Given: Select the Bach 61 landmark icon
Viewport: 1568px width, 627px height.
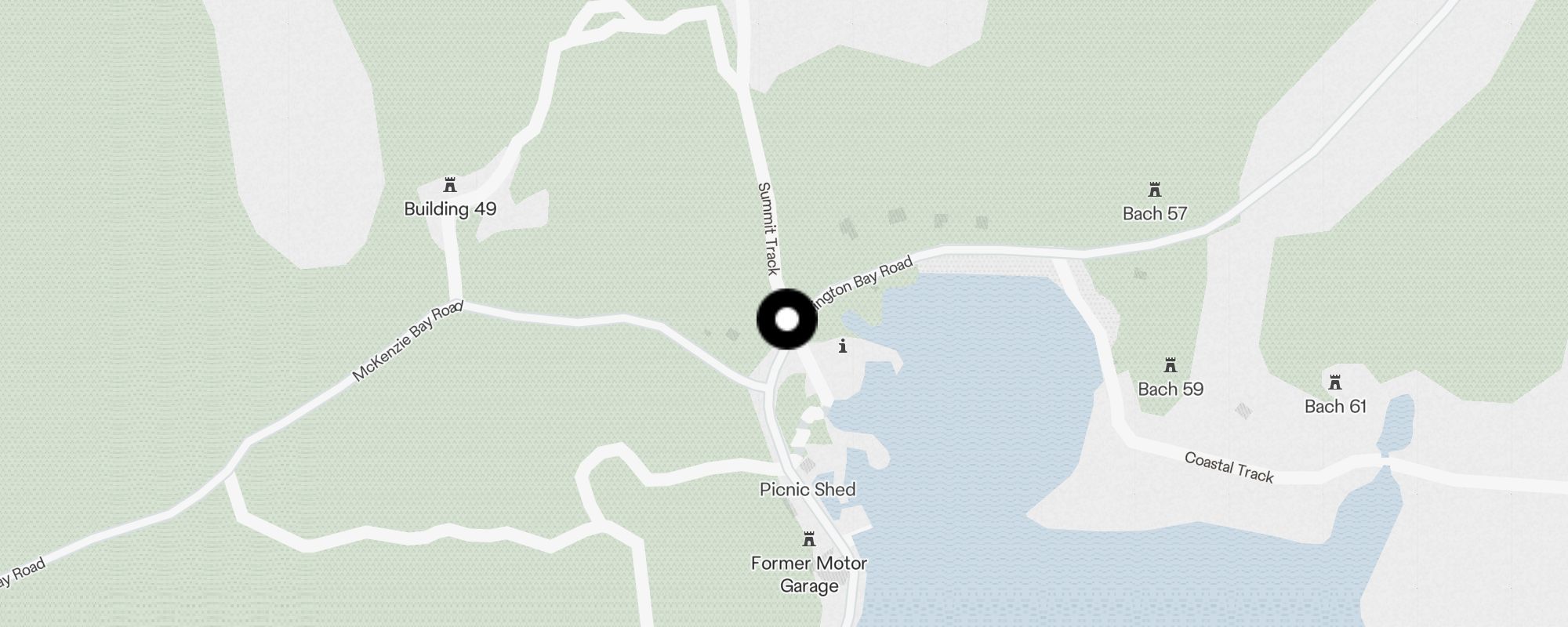Looking at the screenshot, I should tap(1335, 383).
